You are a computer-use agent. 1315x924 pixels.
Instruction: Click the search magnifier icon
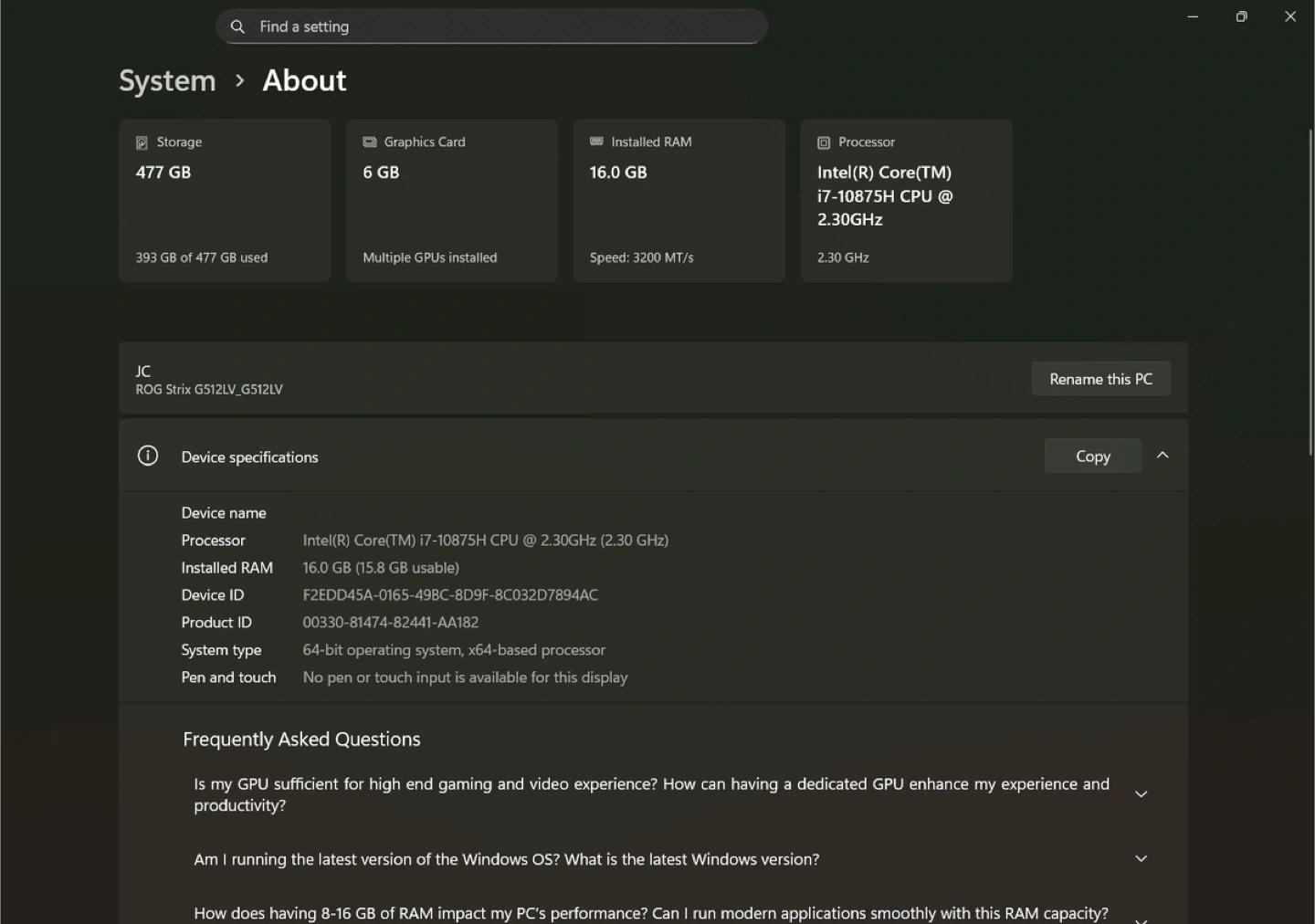pyautogui.click(x=237, y=26)
